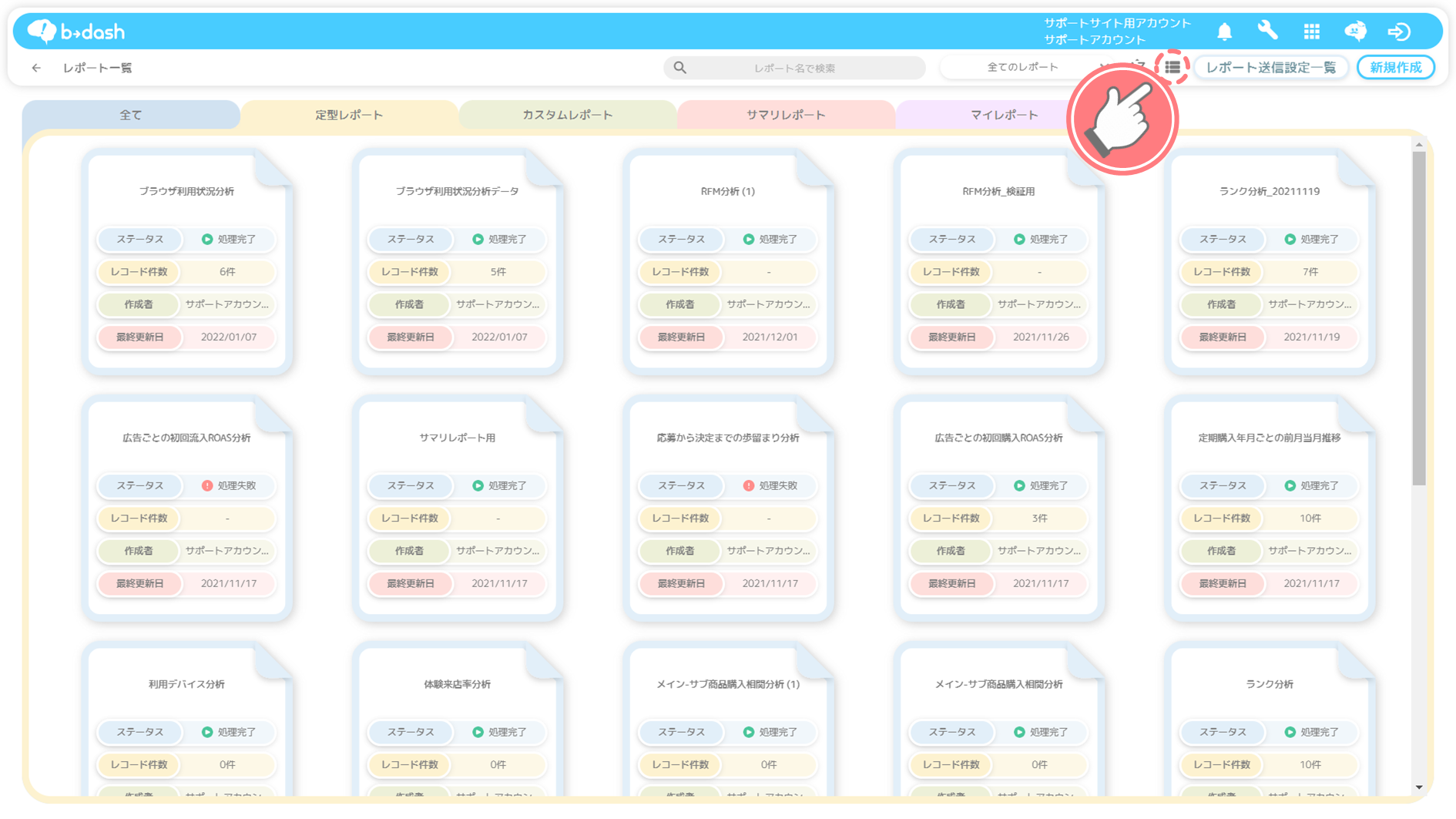This screenshot has width=1456, height=819.
Task: Open the ランク分析_20211119 report title
Action: (x=1270, y=191)
